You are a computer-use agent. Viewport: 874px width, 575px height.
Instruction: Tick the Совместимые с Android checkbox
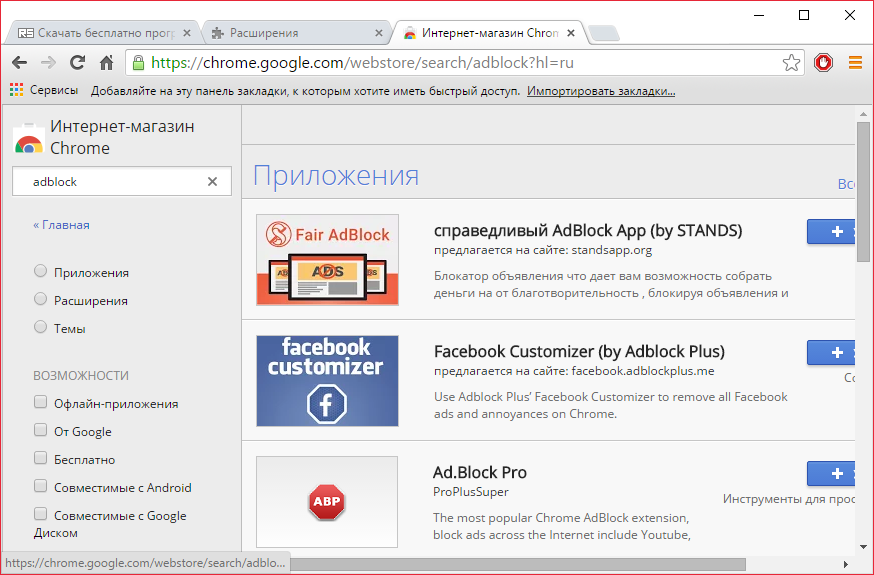point(40,485)
